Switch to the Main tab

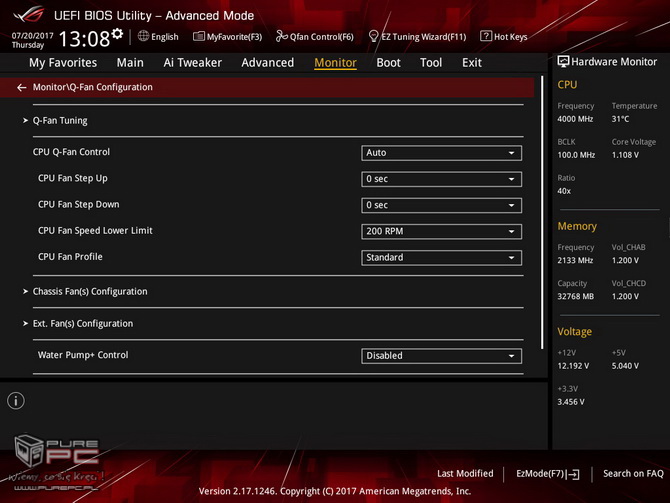[x=130, y=63]
